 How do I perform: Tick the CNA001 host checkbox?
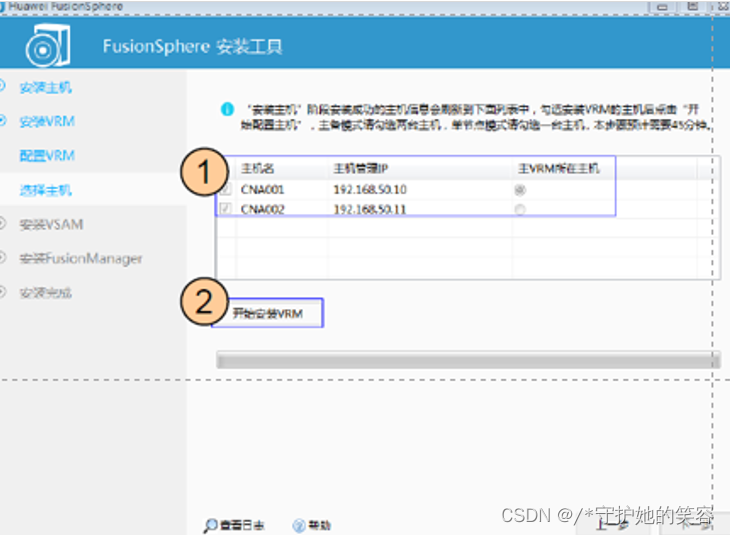(226, 190)
